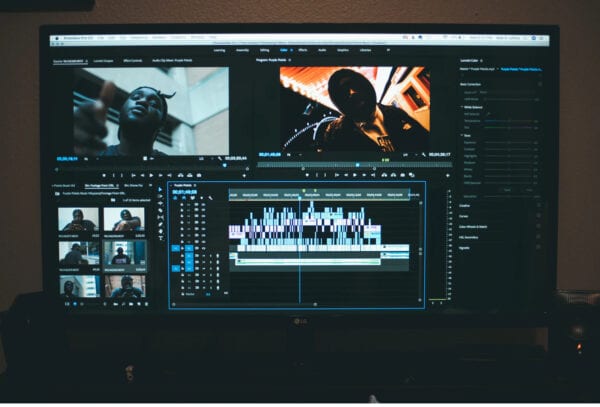Select the top-left clip thumbnail in the bin
The image size is (600, 407).
[x=78, y=220]
